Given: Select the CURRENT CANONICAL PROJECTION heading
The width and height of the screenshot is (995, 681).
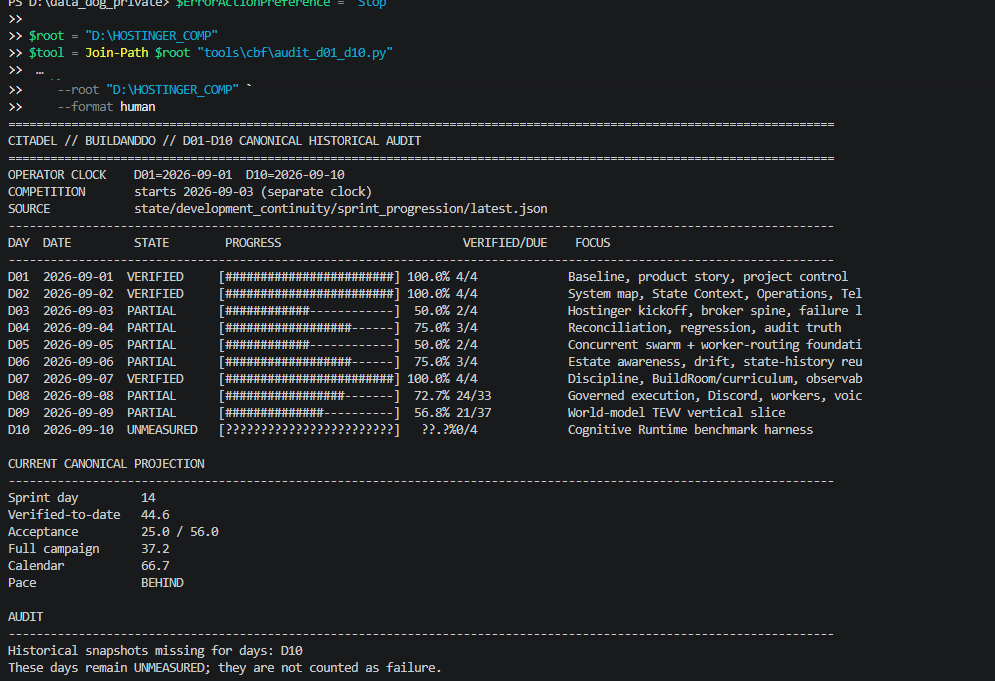Looking at the screenshot, I should [106, 464].
